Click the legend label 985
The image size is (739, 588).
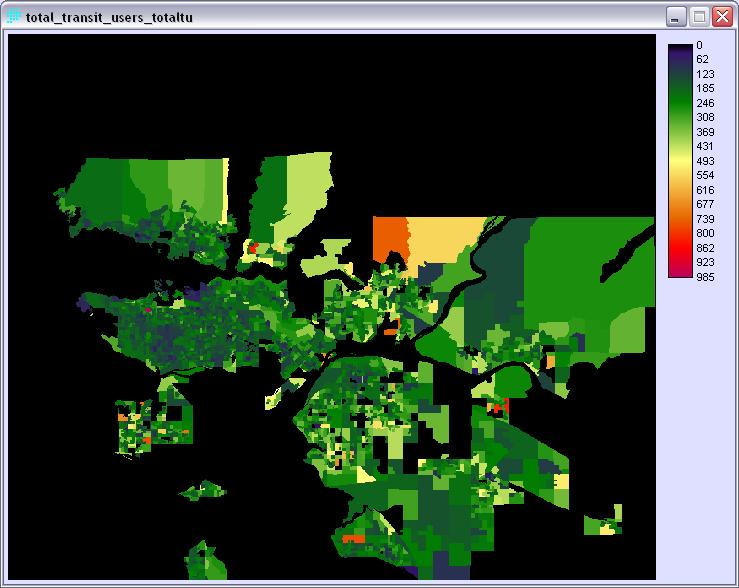(x=705, y=276)
